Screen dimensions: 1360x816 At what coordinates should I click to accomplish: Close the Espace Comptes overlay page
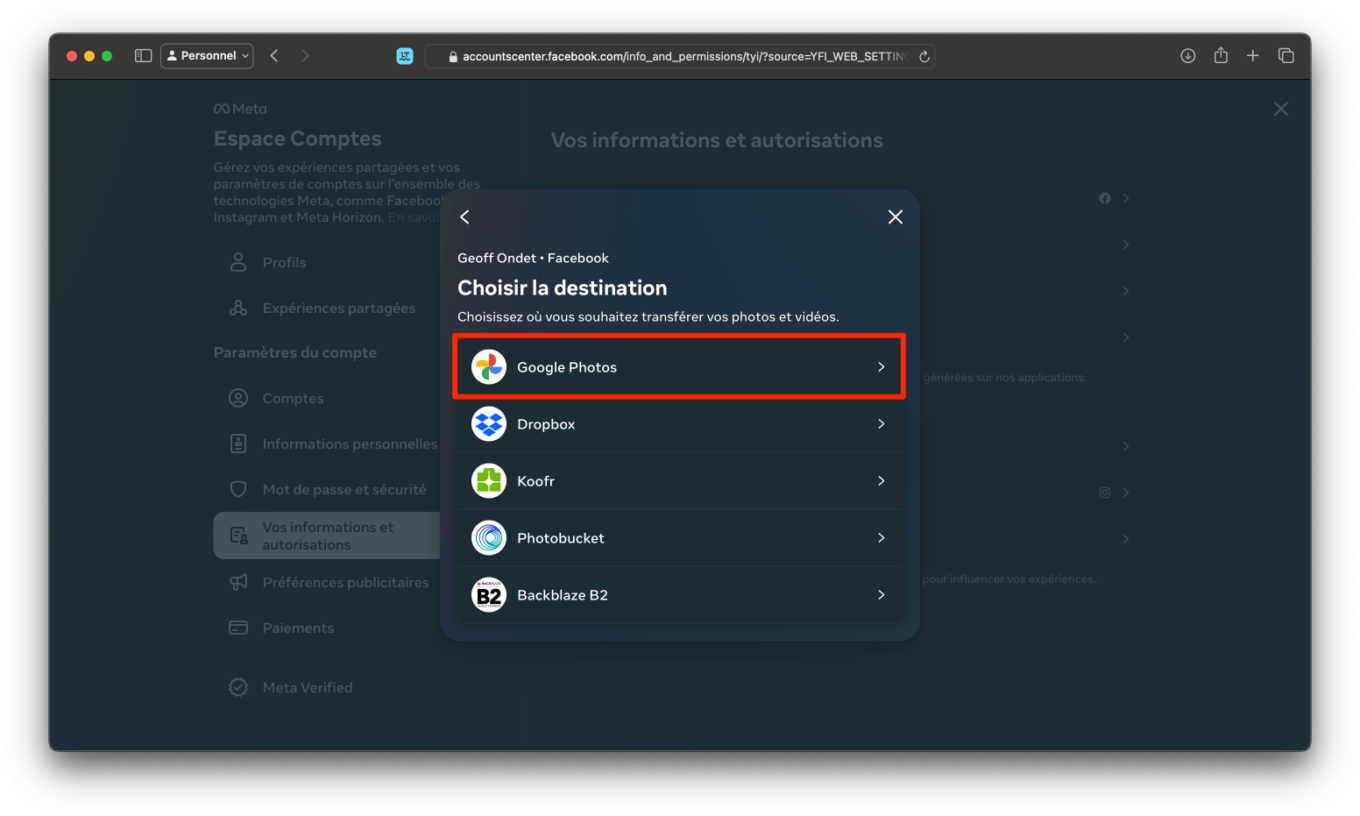[x=1281, y=109]
